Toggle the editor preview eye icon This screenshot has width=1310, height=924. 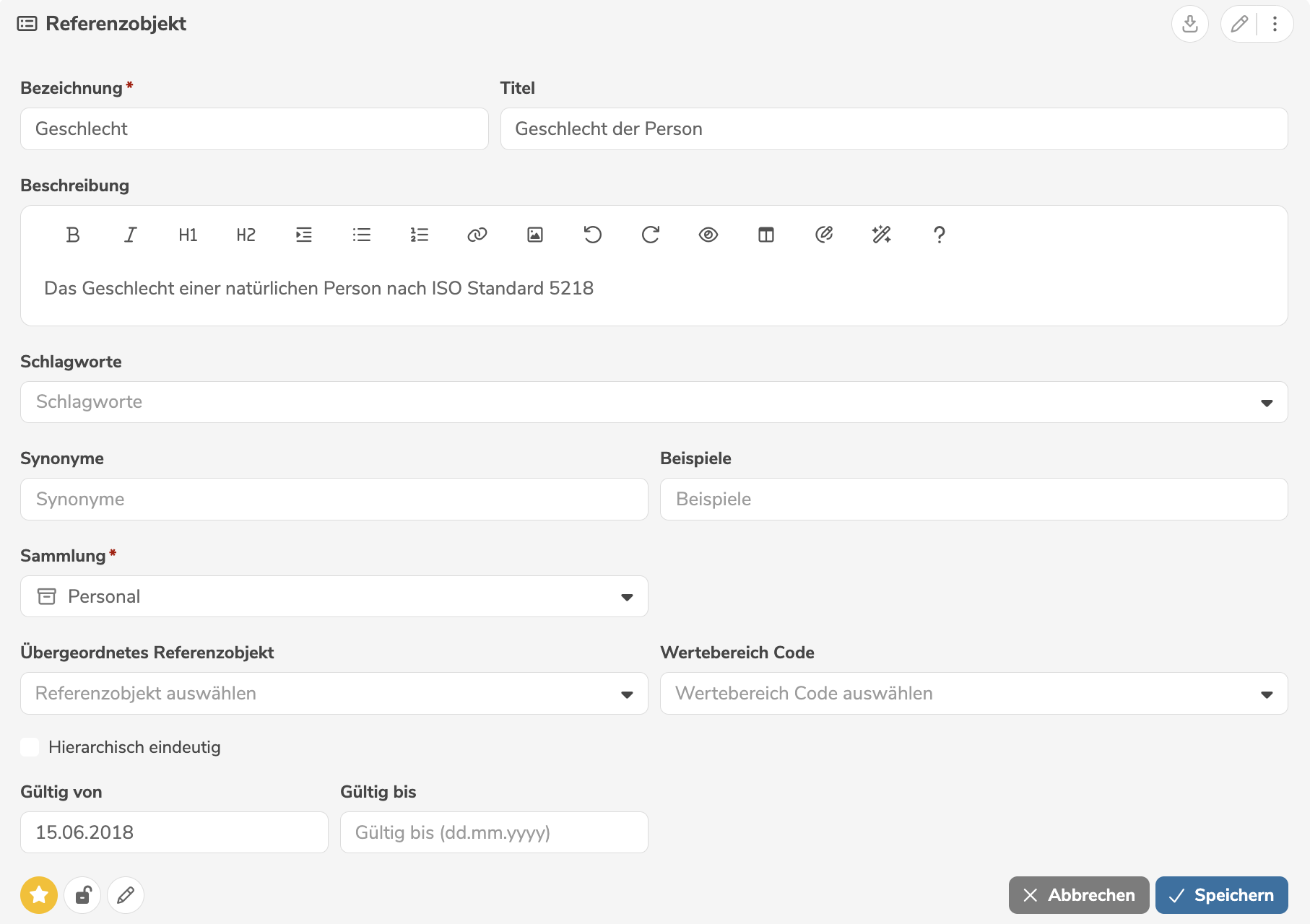(708, 235)
